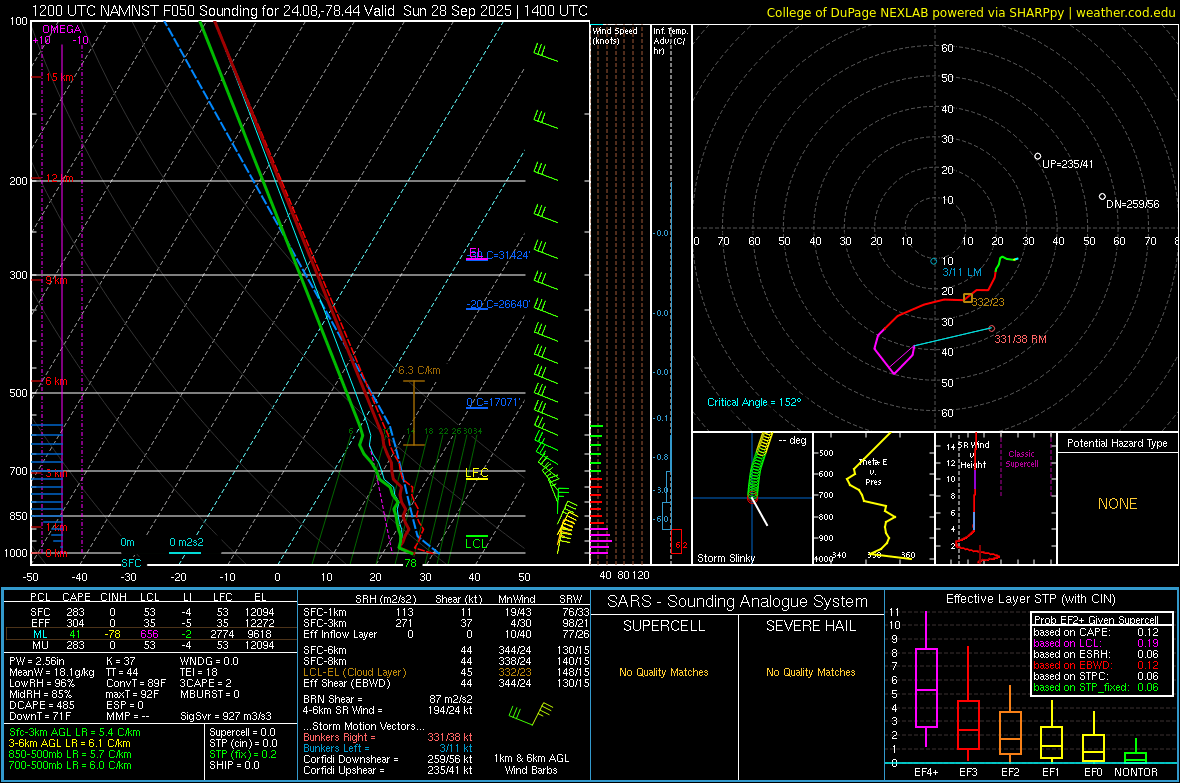This screenshot has height=783, width=1180.
Task: Click the BRN Shear = 87 m2/s2 value
Action: click(x=388, y=699)
